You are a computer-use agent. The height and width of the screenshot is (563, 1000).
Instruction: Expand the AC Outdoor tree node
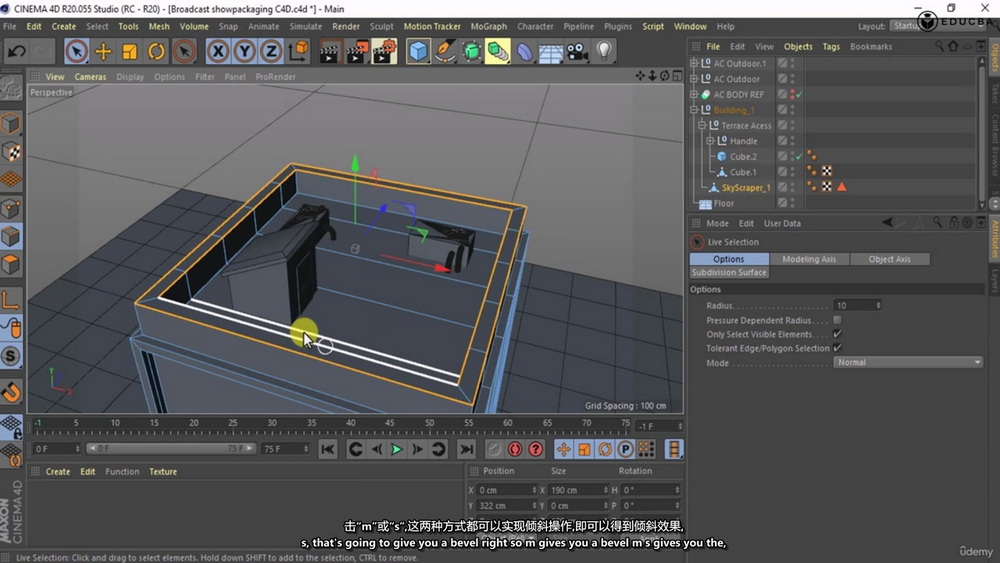694,78
